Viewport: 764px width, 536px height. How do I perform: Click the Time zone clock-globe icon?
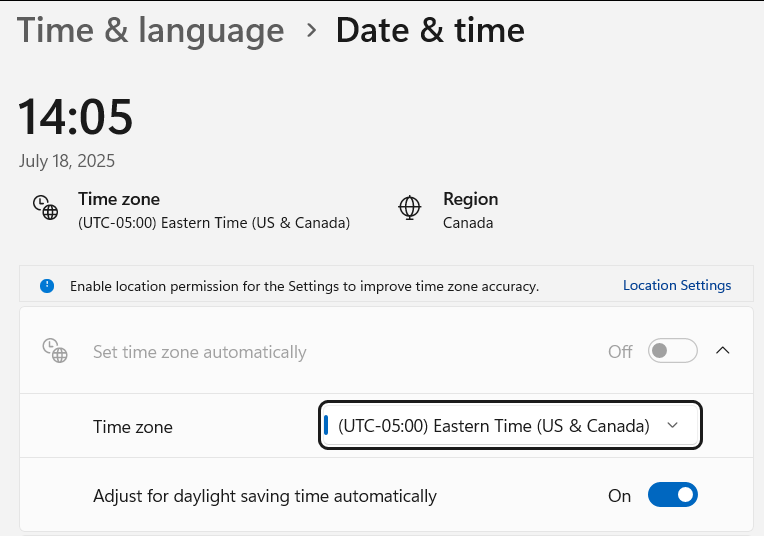[x=45, y=208]
